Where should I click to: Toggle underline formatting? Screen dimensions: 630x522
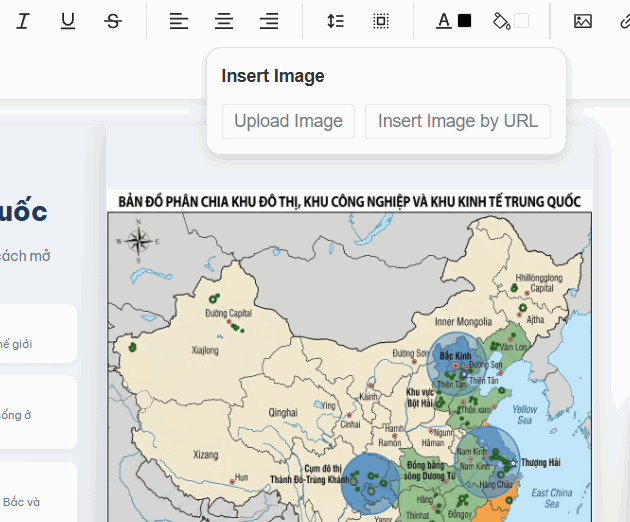pyautogui.click(x=68, y=21)
